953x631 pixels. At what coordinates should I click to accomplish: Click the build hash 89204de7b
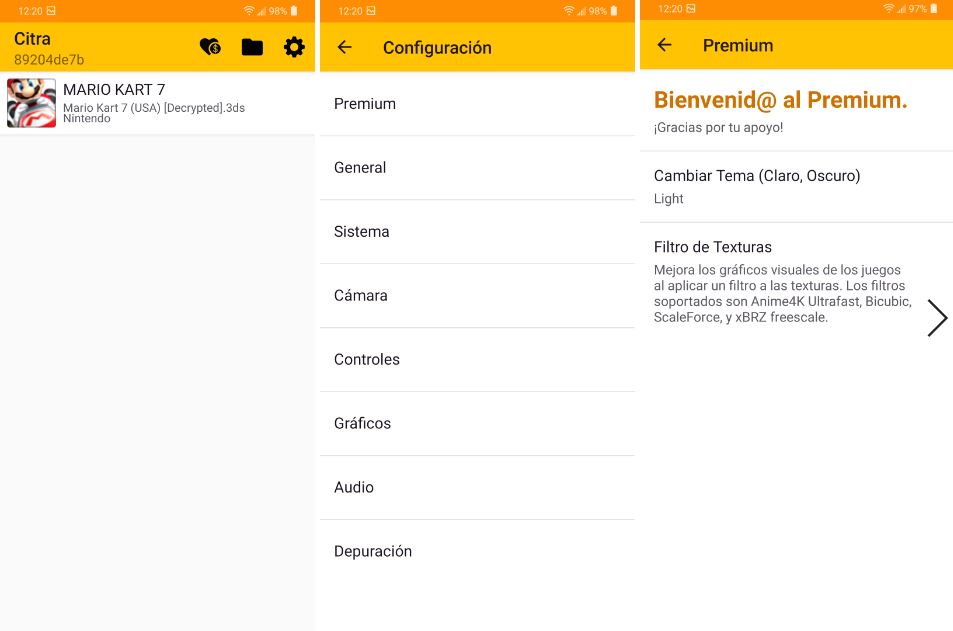(x=49, y=60)
